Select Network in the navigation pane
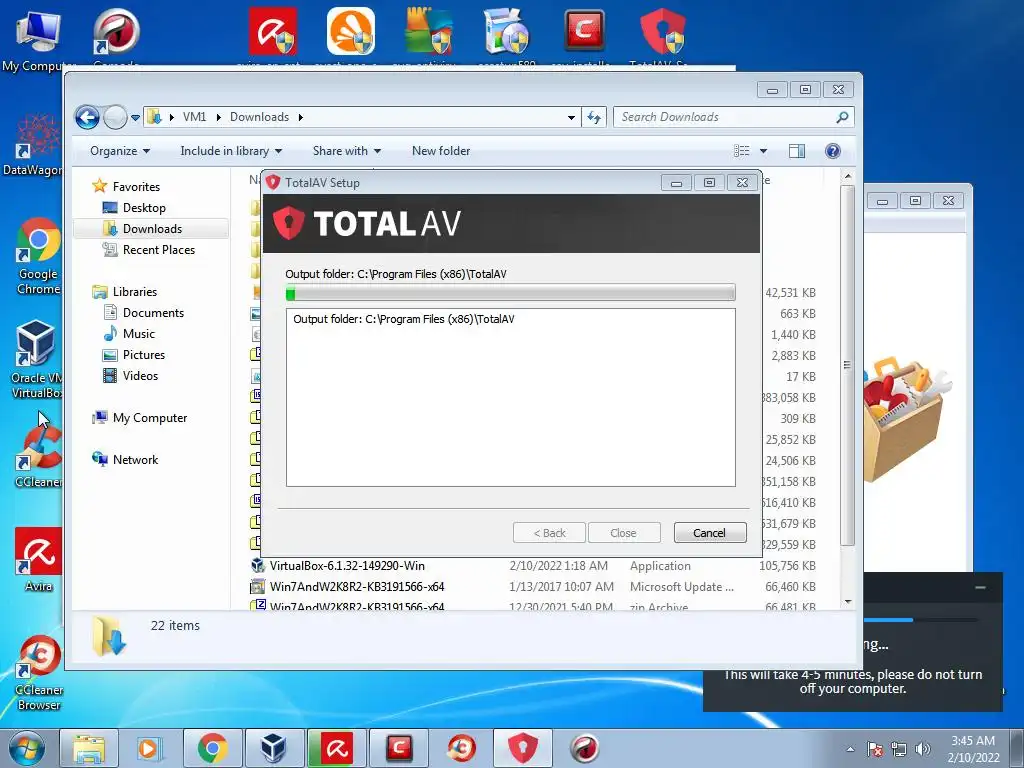1024x768 pixels. [x=135, y=460]
